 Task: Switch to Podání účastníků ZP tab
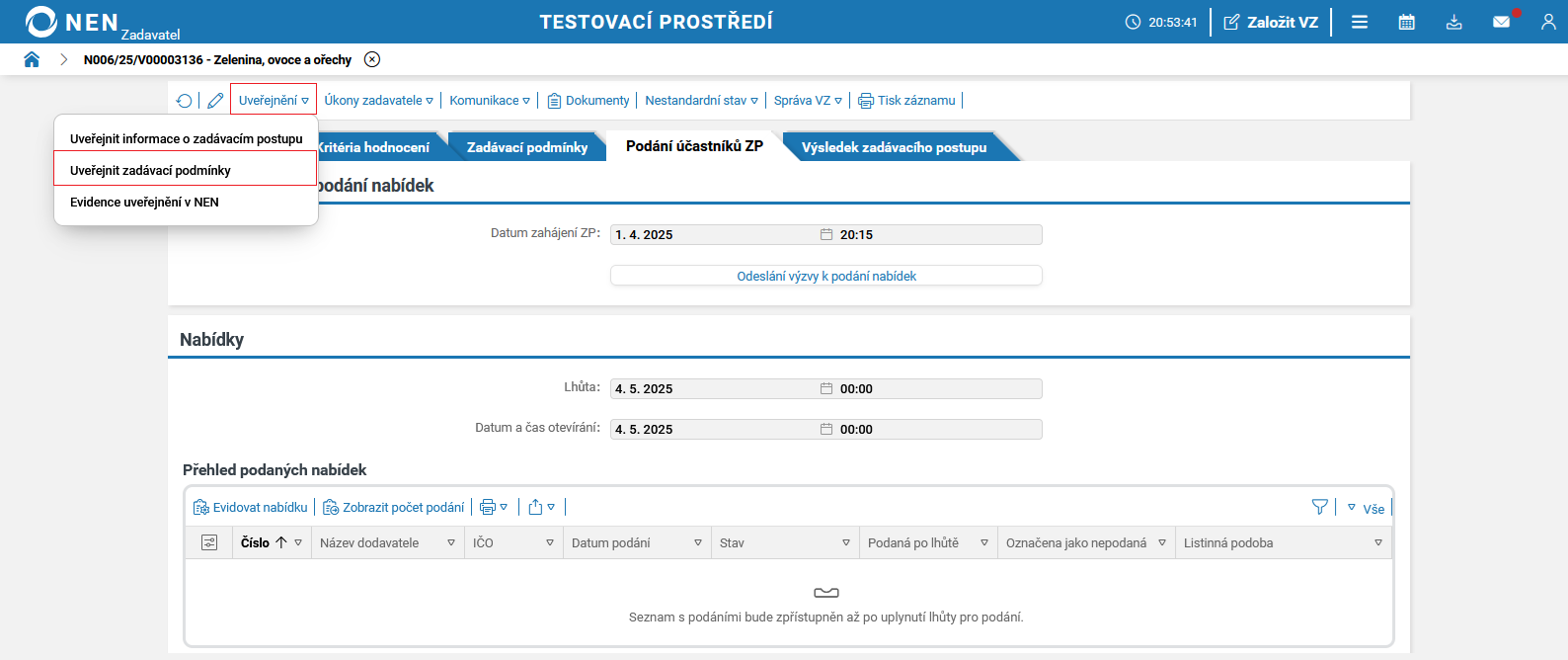(694, 146)
